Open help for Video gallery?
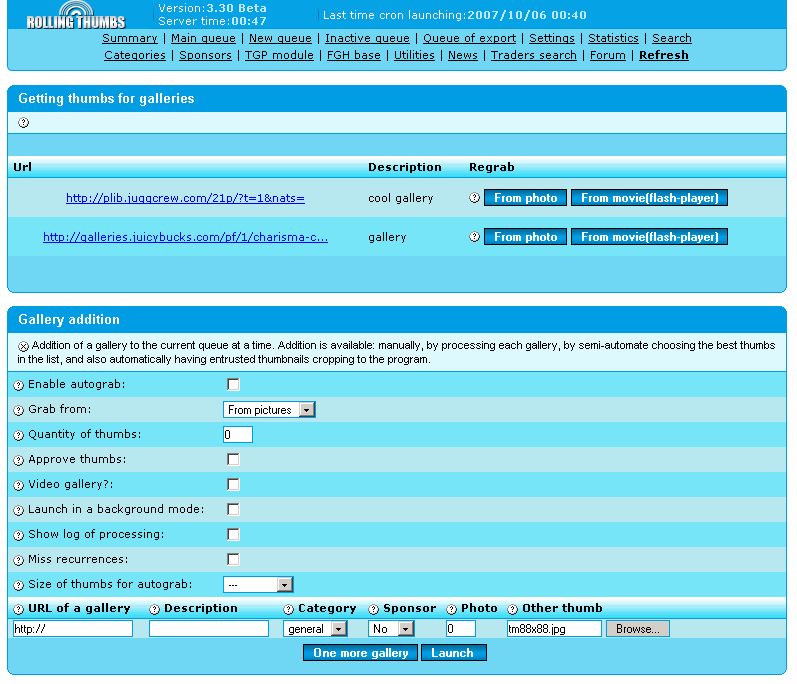797x684 pixels. tap(19, 485)
